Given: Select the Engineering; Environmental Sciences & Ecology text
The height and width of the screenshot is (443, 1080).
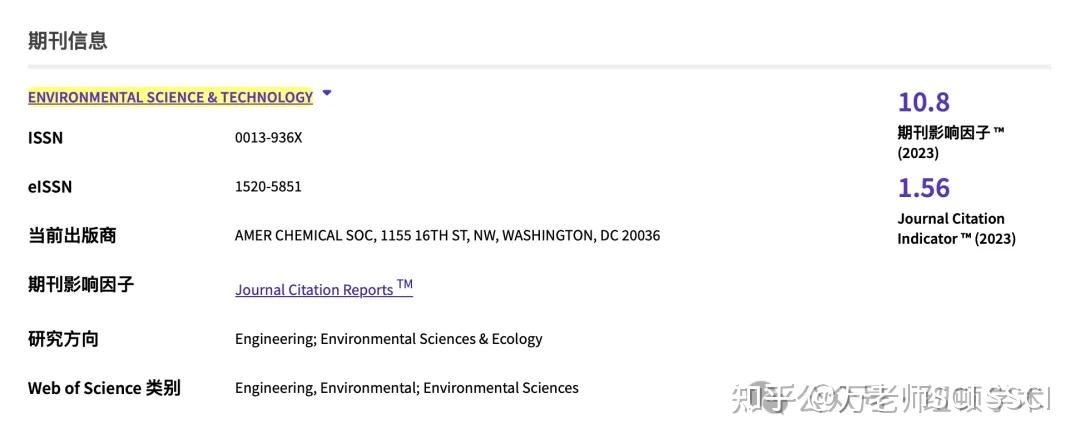Looking at the screenshot, I should tap(388, 339).
